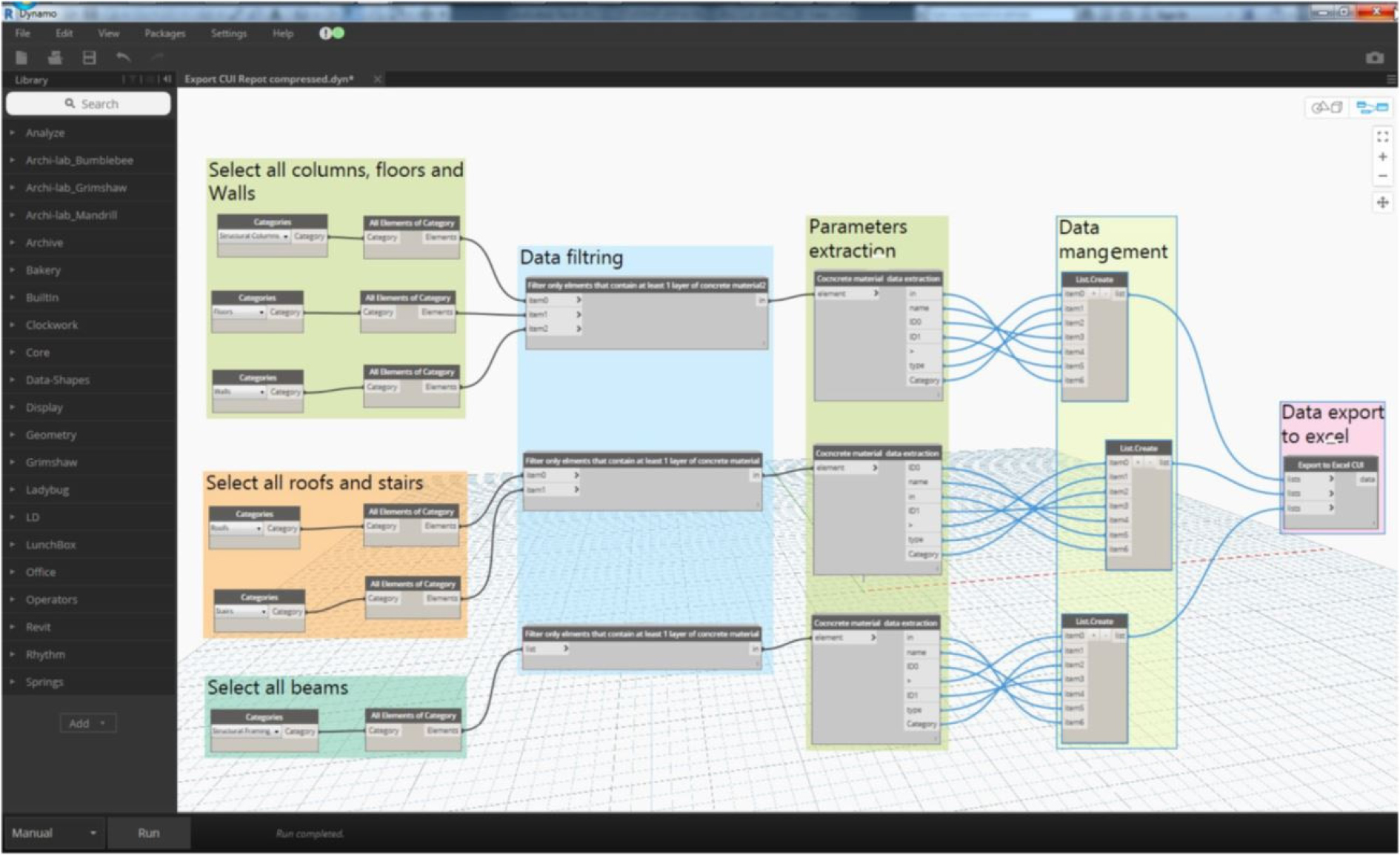Click the Zoom to Fit icon
The width and height of the screenshot is (1400, 855).
1382,137
